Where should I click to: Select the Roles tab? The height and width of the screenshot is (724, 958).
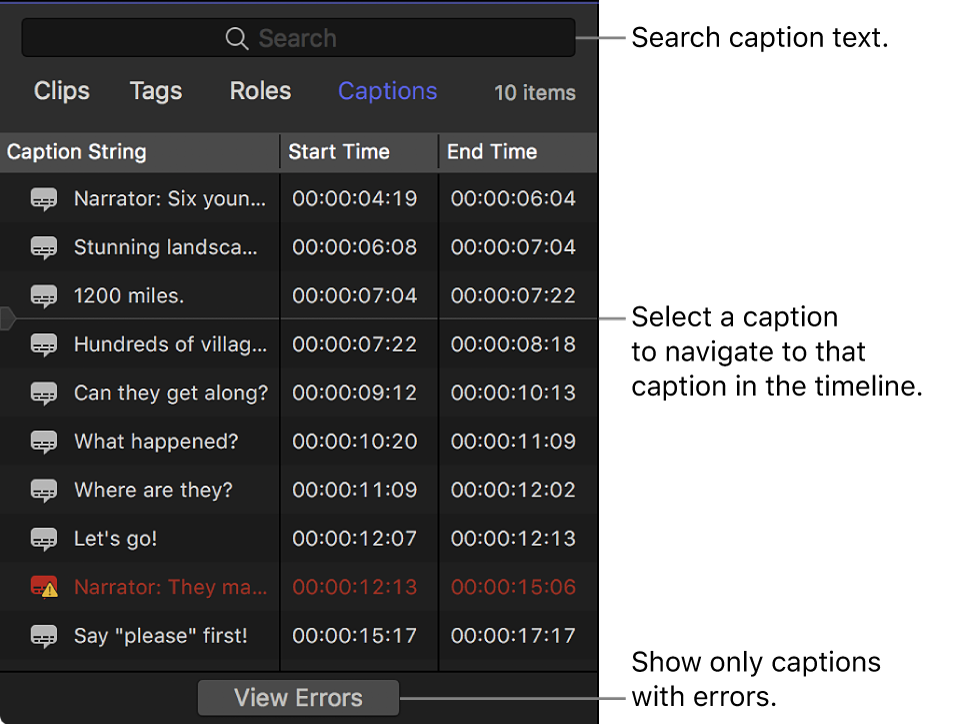tap(259, 91)
